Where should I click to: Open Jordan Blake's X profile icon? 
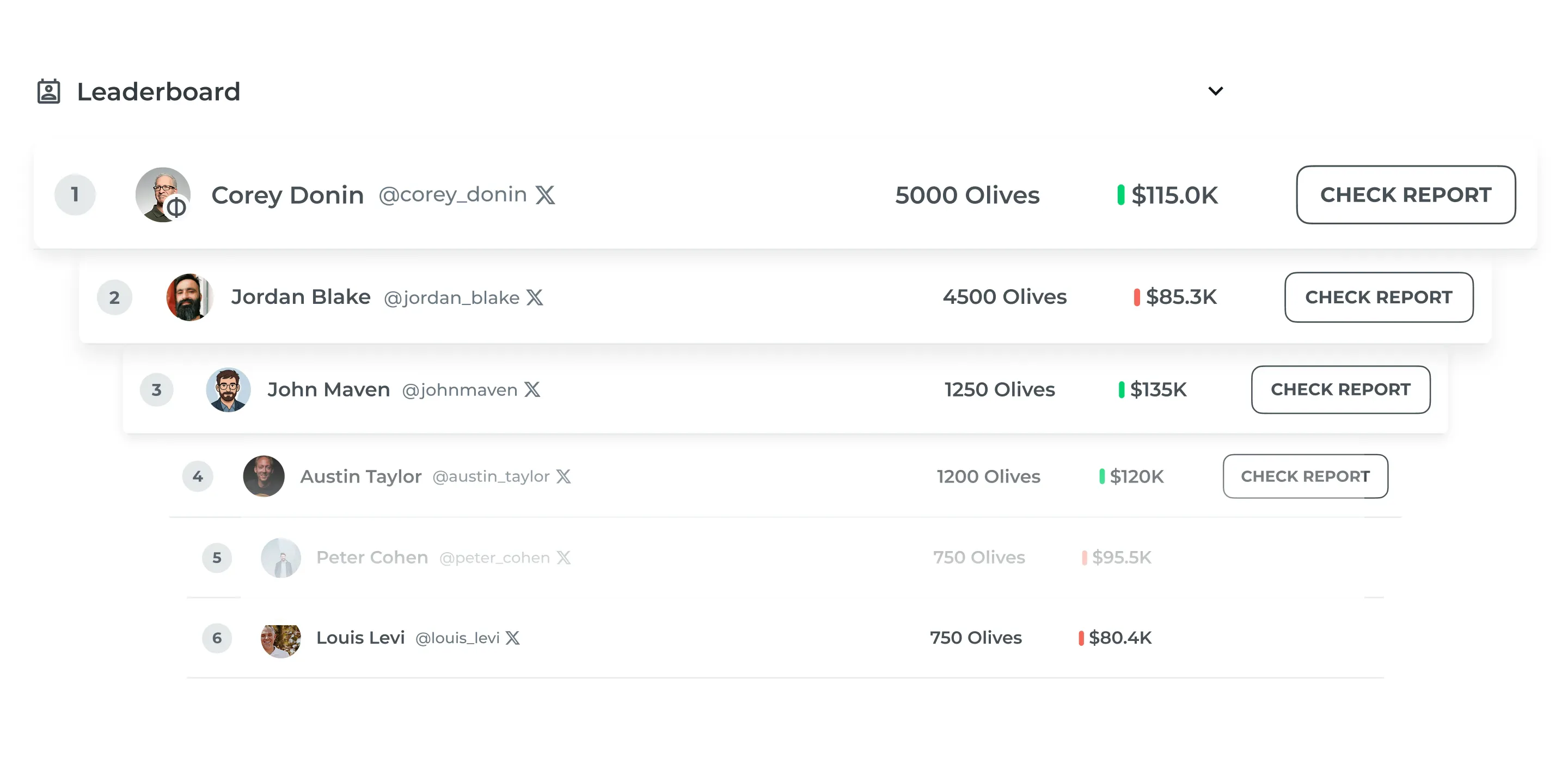tap(535, 297)
